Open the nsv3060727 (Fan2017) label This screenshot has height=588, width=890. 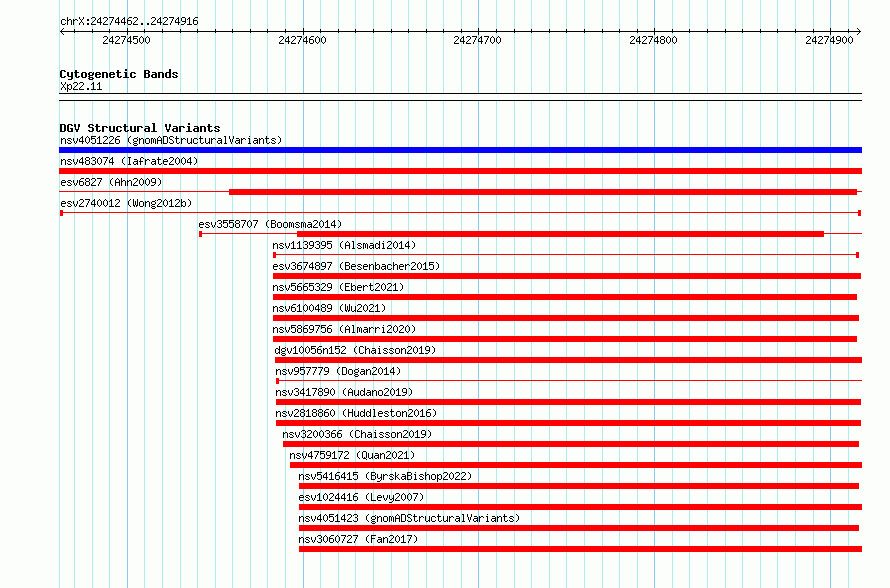tap(358, 539)
